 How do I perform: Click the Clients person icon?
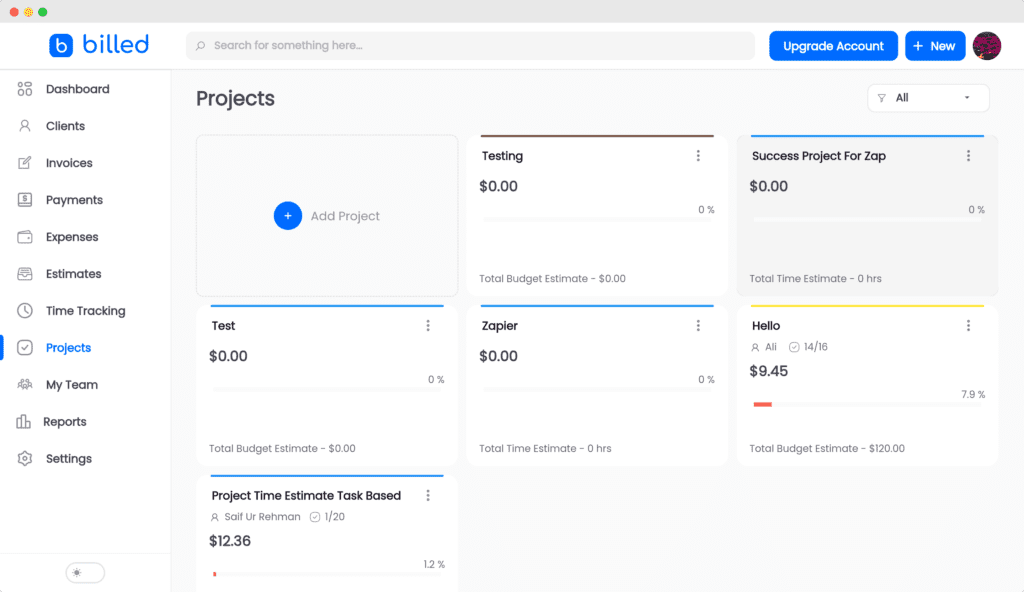25,126
